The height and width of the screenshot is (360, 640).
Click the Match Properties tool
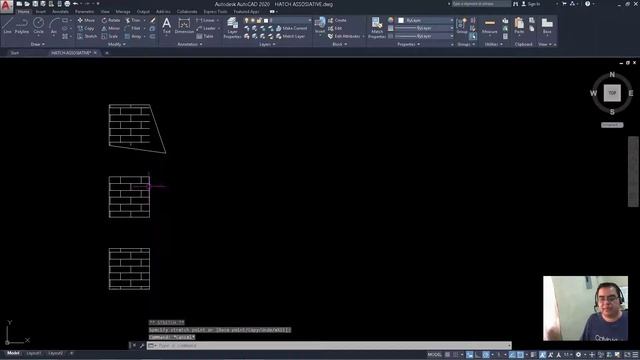(376, 28)
